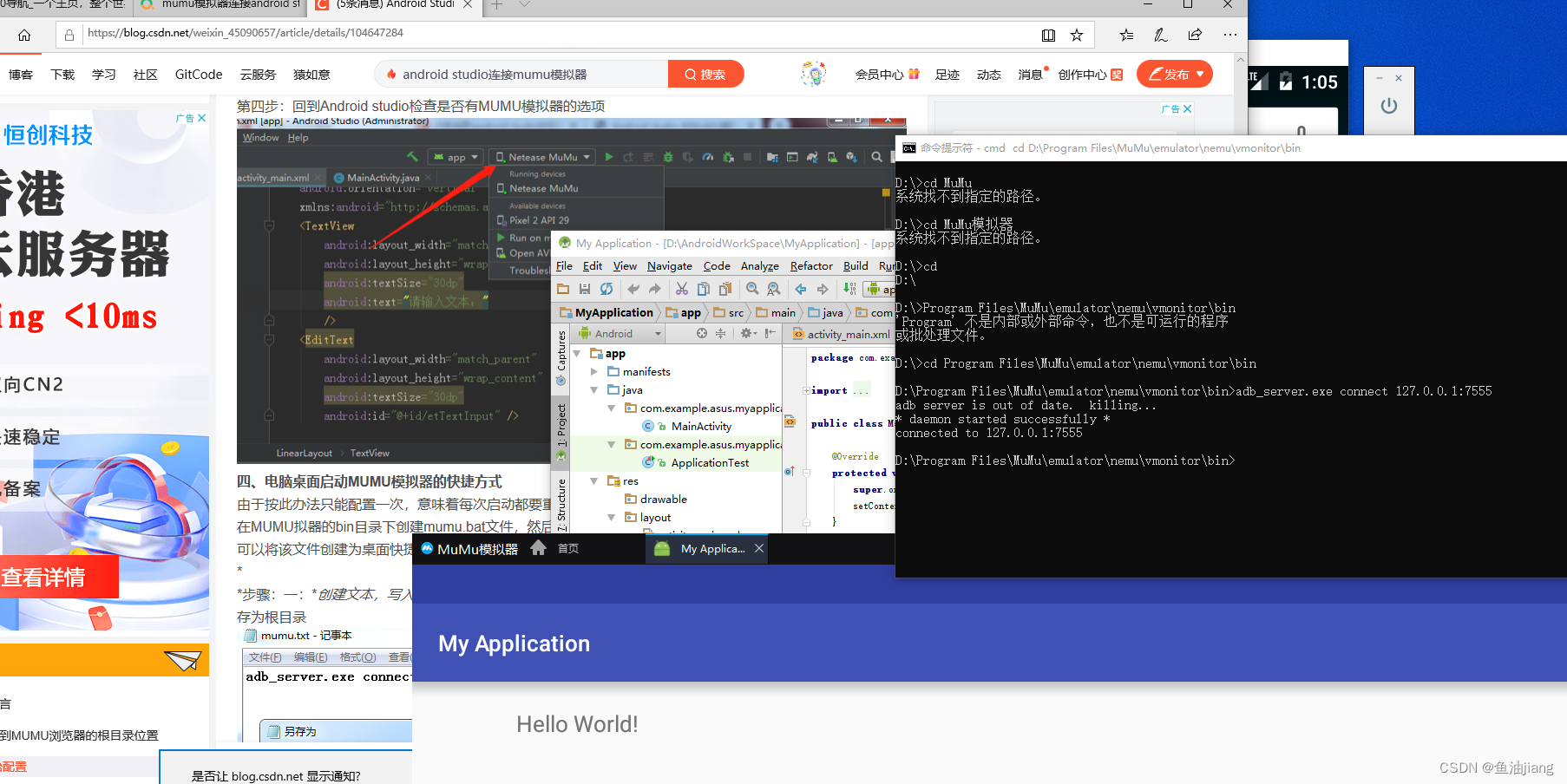Expand the manifests folder

click(x=594, y=372)
